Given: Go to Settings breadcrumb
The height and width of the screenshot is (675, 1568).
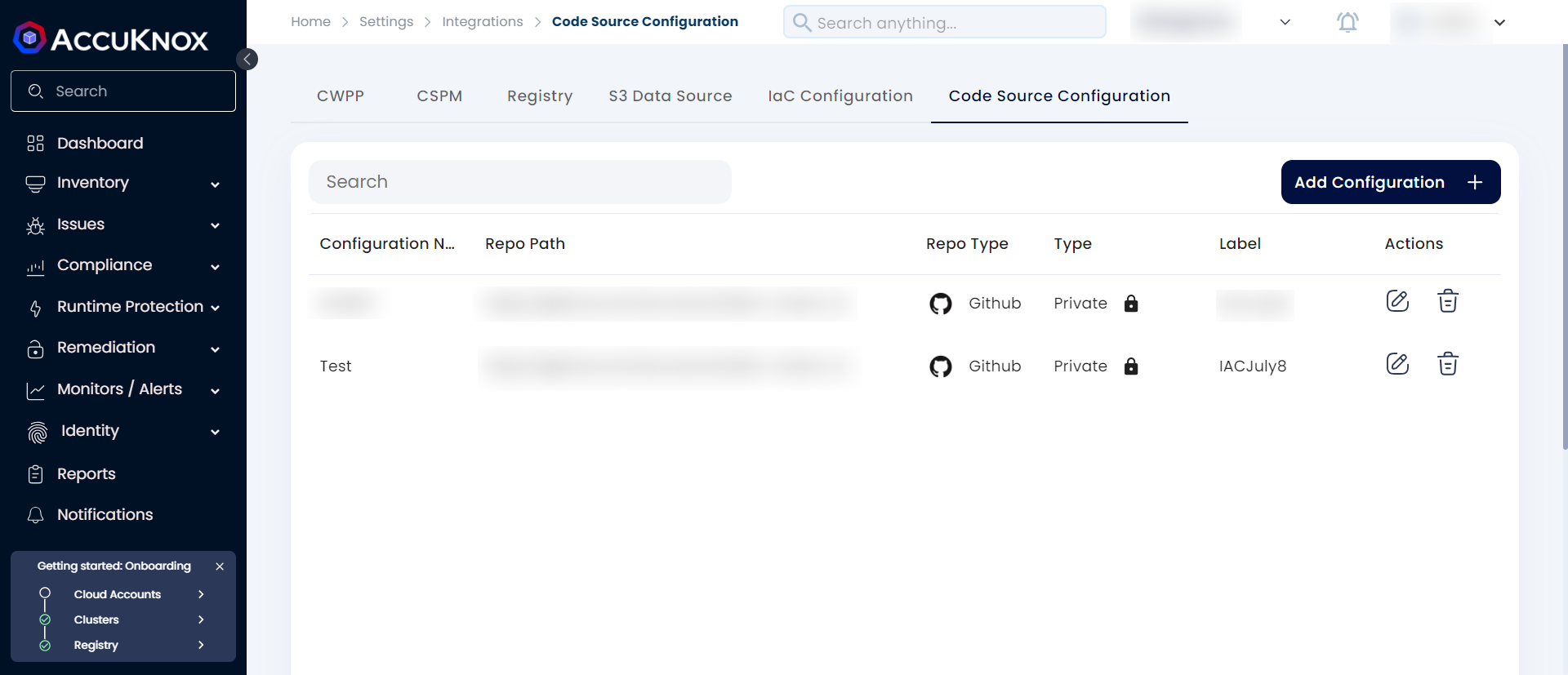Looking at the screenshot, I should (x=386, y=22).
